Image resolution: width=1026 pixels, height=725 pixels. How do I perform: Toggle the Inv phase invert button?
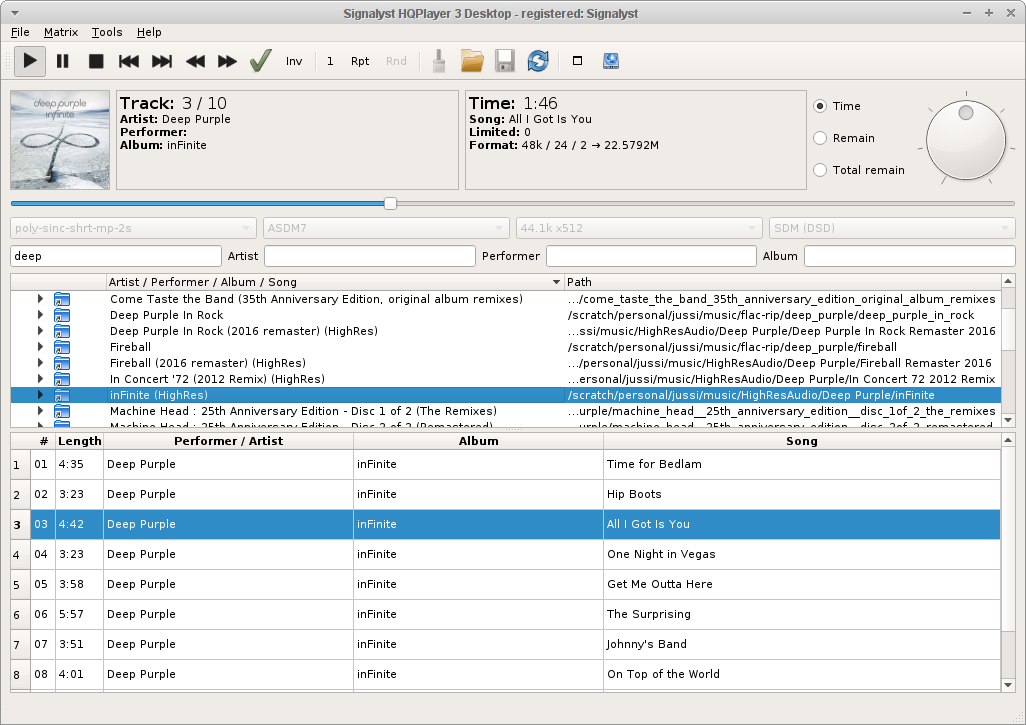[x=294, y=62]
